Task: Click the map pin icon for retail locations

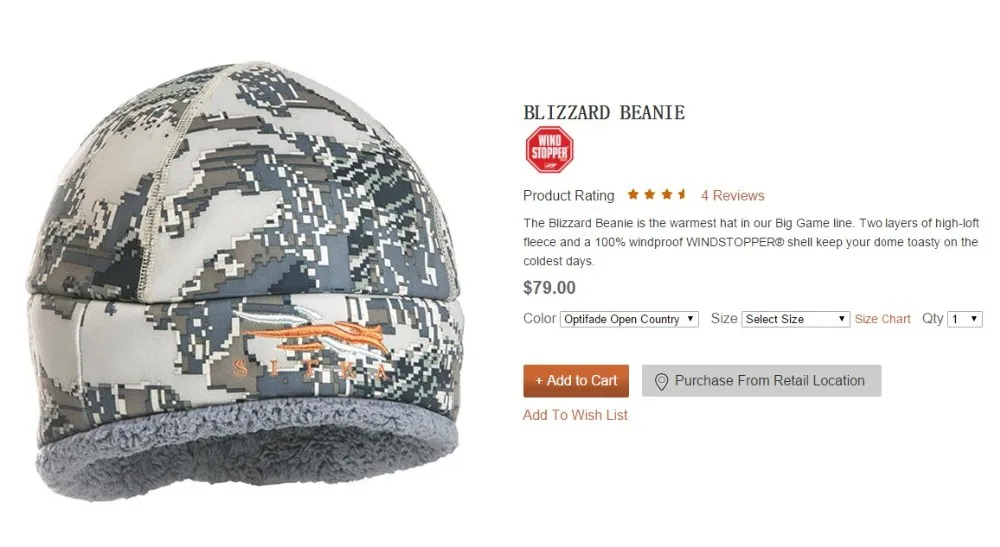Action: (x=661, y=381)
